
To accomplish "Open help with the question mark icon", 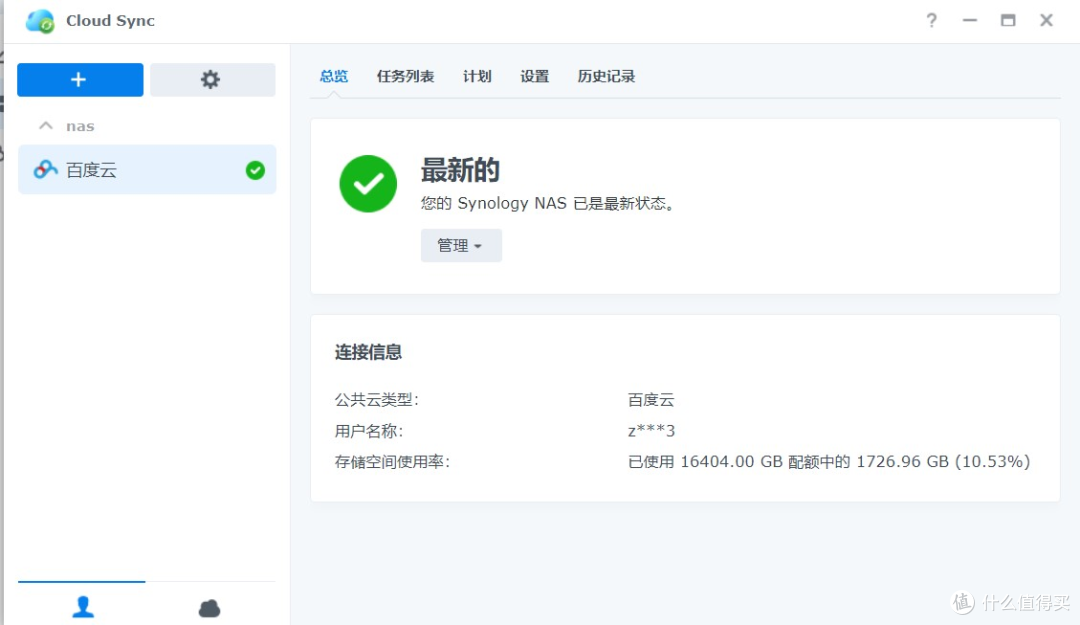I will click(x=931, y=21).
